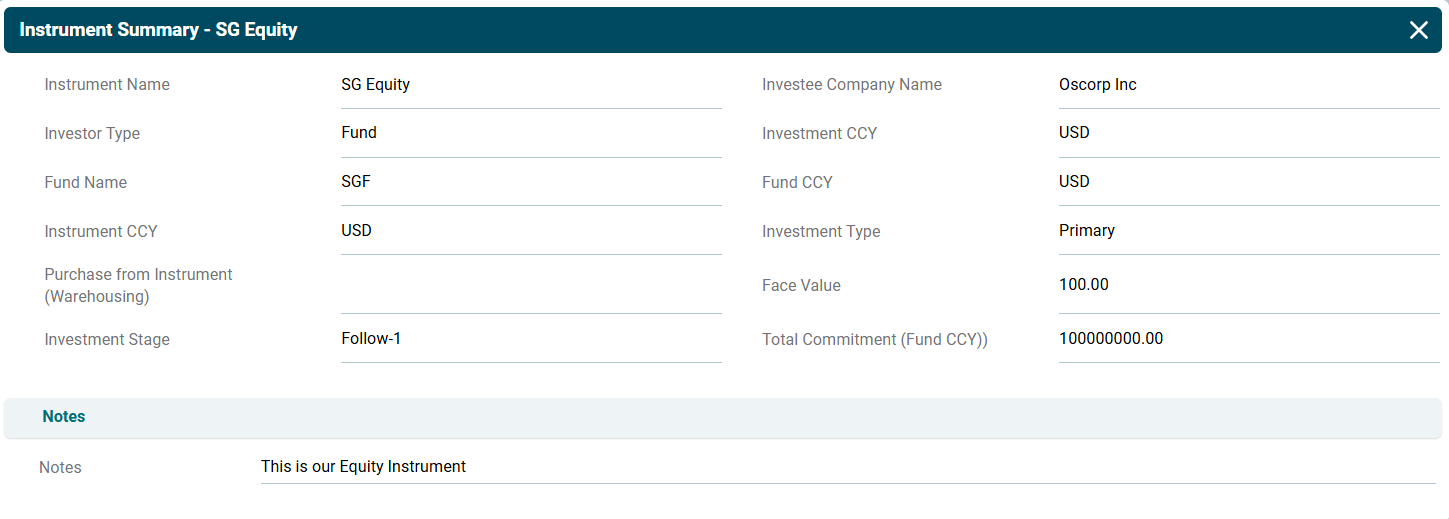Click the Instrument Name field value SG Equity

376,85
